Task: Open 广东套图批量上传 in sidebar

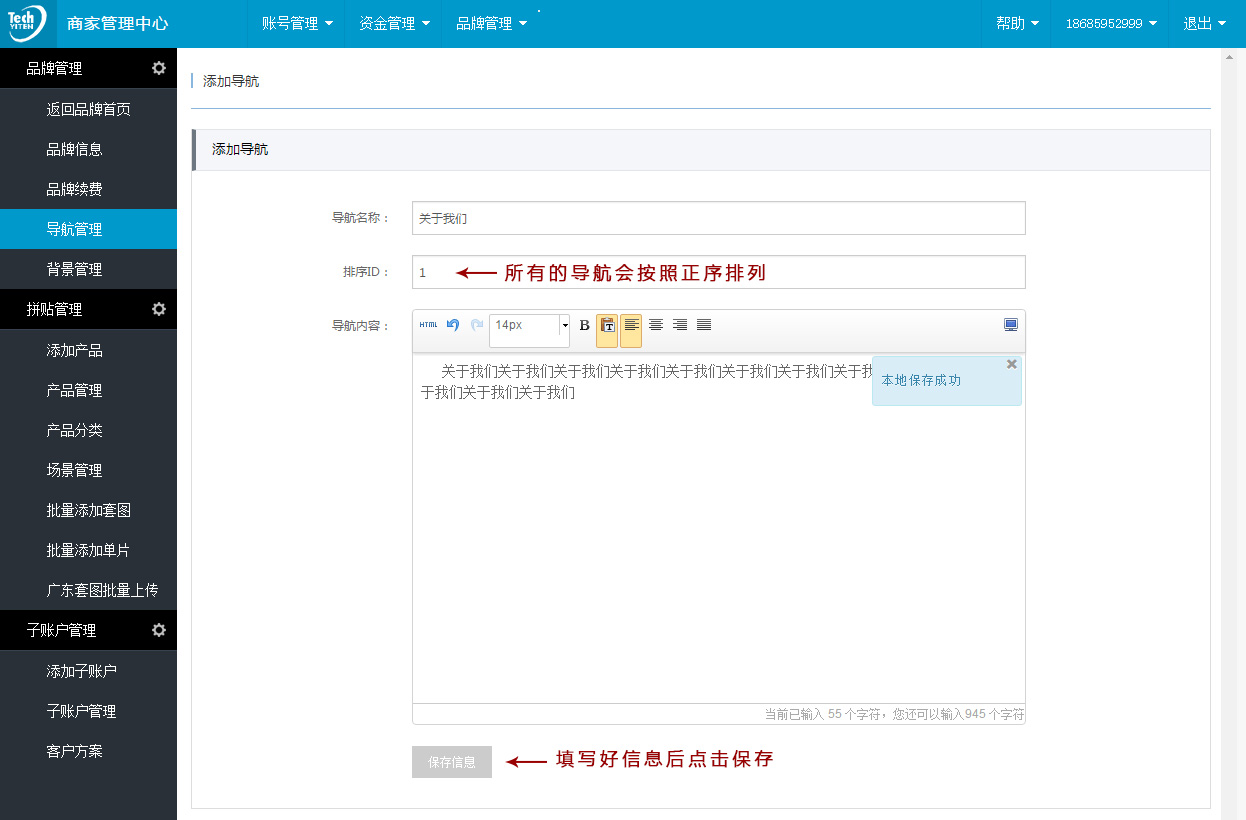Action: [88, 590]
